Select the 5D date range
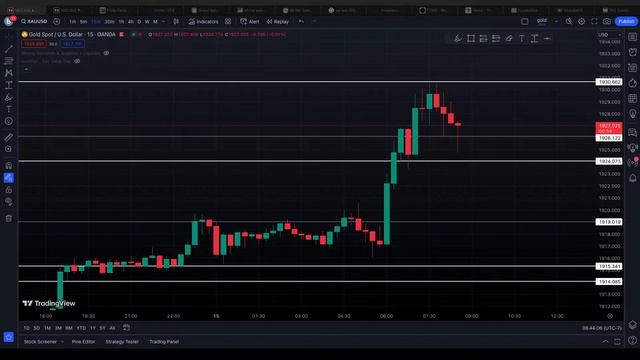Image resolution: width=640 pixels, height=360 pixels. [x=37, y=328]
